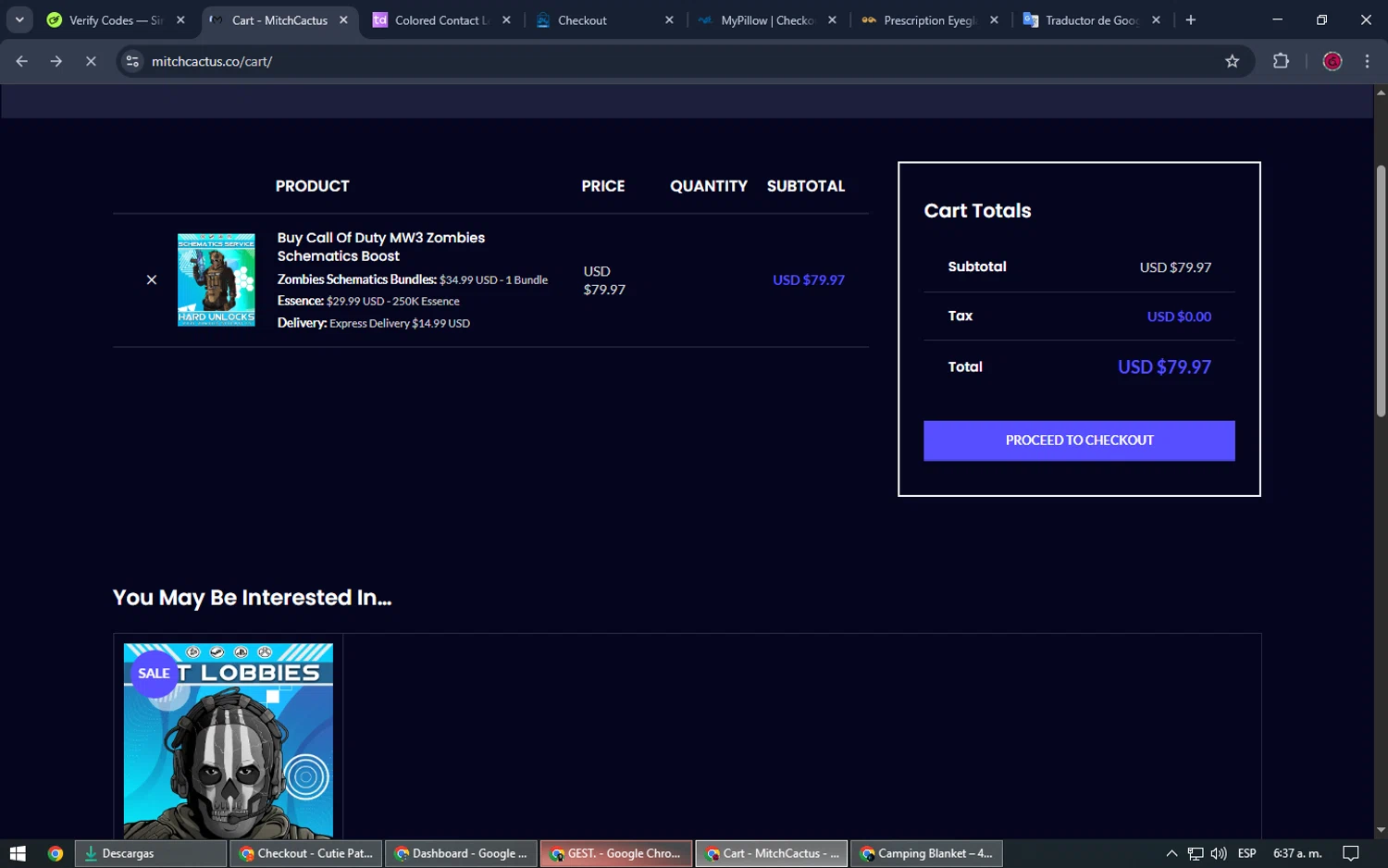
Task: Select the Cart - MitchCactus taskbar window
Action: point(772,853)
